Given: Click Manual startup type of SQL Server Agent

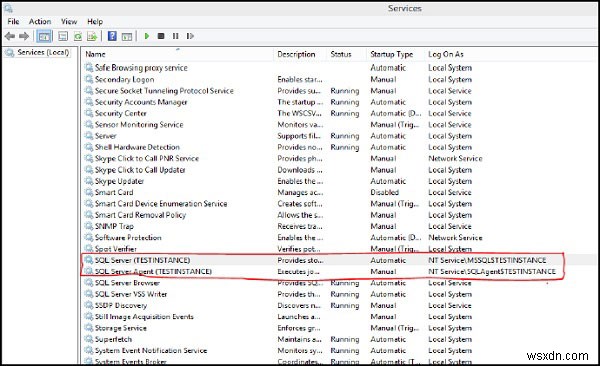Looking at the screenshot, I should click(383, 271).
